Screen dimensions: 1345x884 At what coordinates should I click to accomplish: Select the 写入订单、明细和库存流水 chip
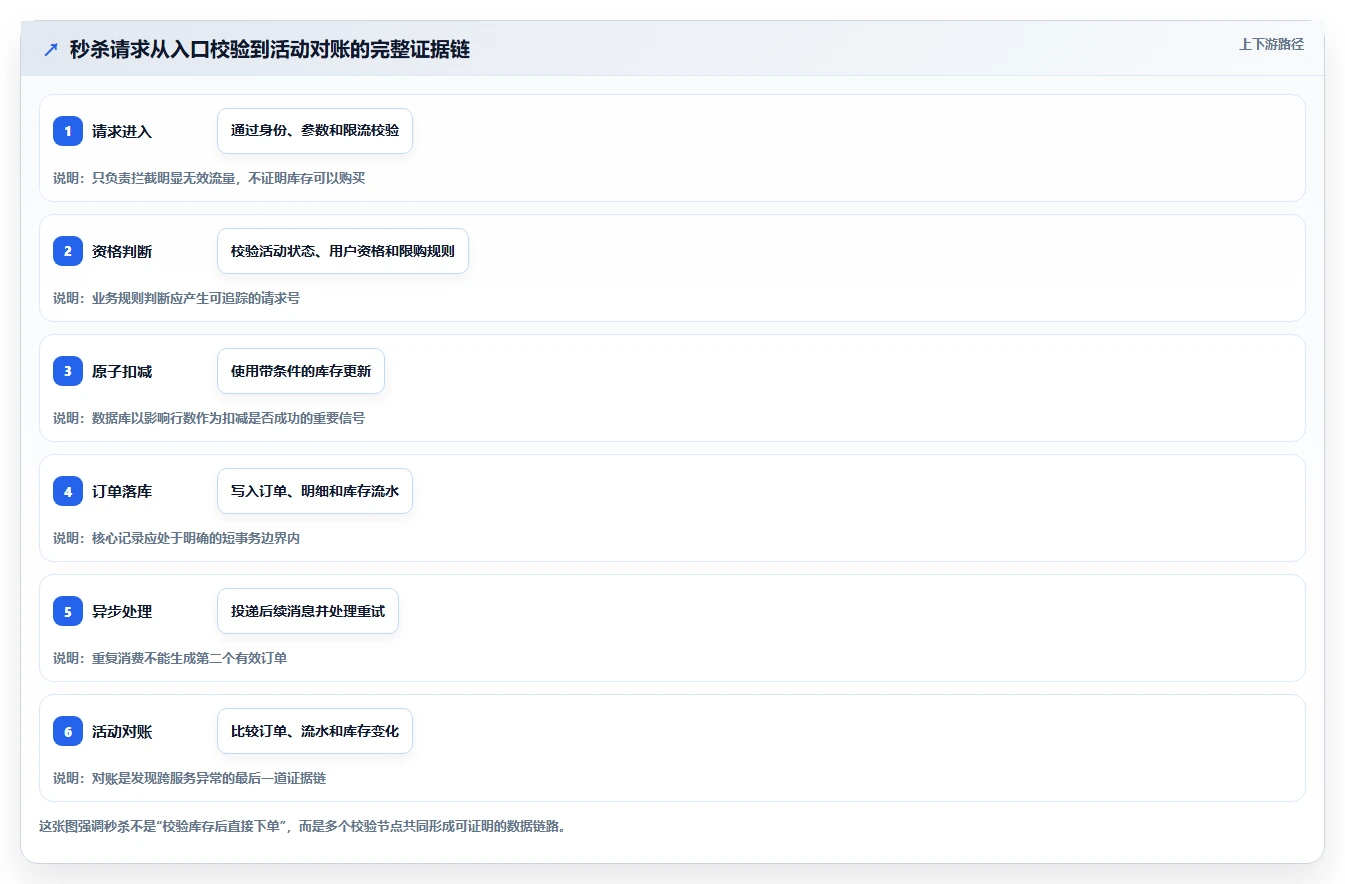[315, 491]
